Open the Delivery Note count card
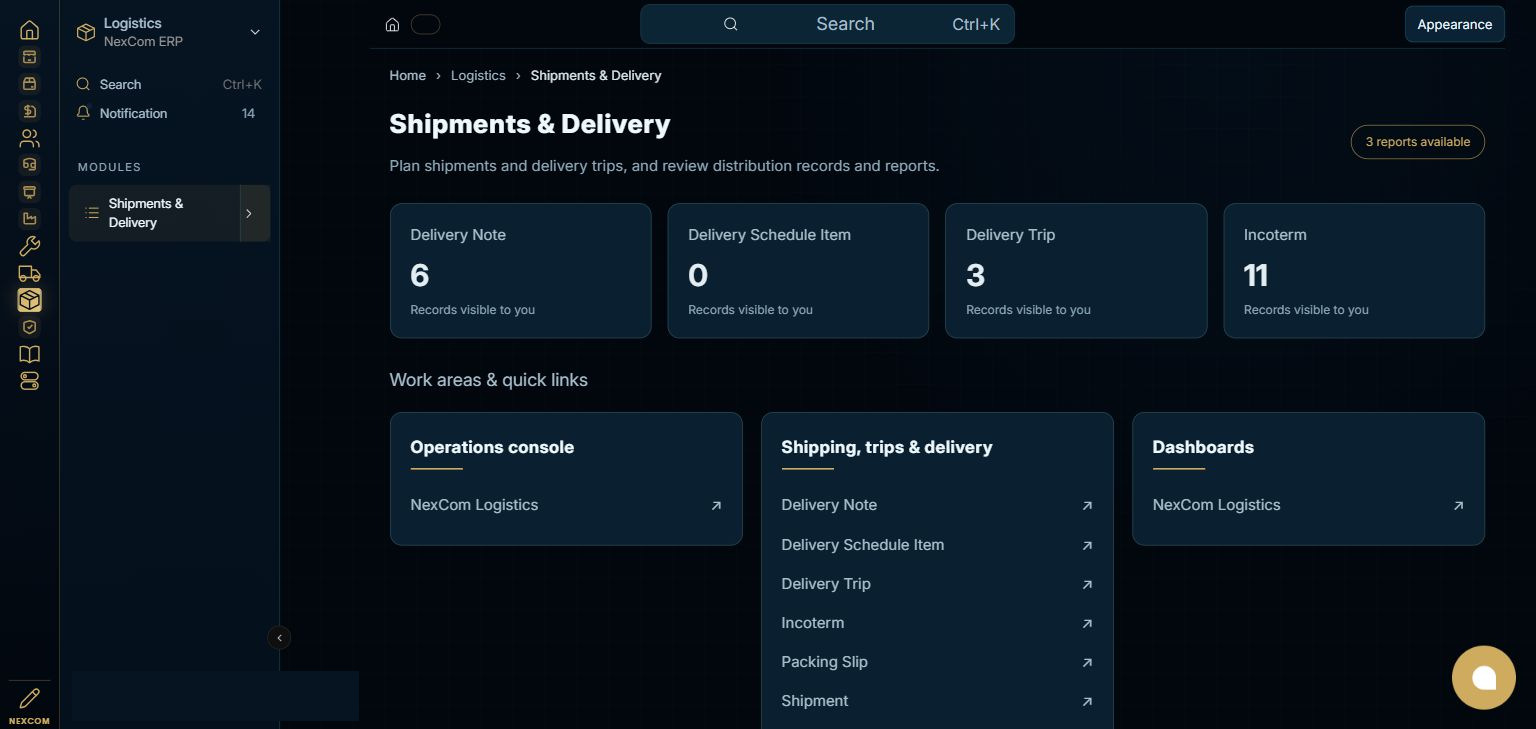The height and width of the screenshot is (729, 1536). pyautogui.click(x=520, y=271)
